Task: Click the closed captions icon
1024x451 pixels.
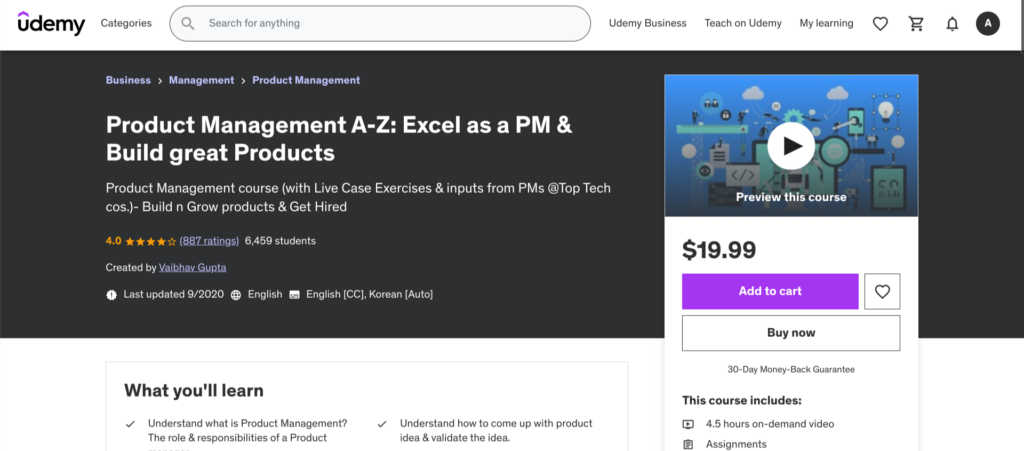Action: pos(294,295)
